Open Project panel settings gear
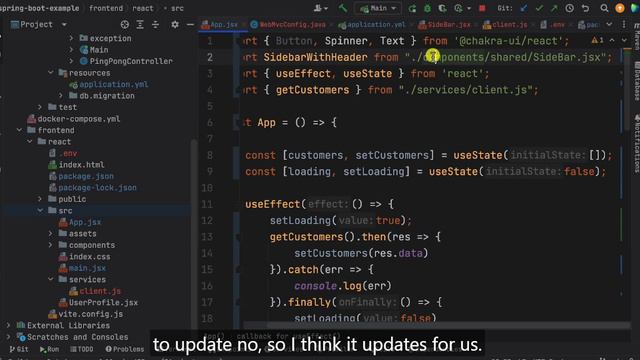640x360 pixels. [175, 25]
